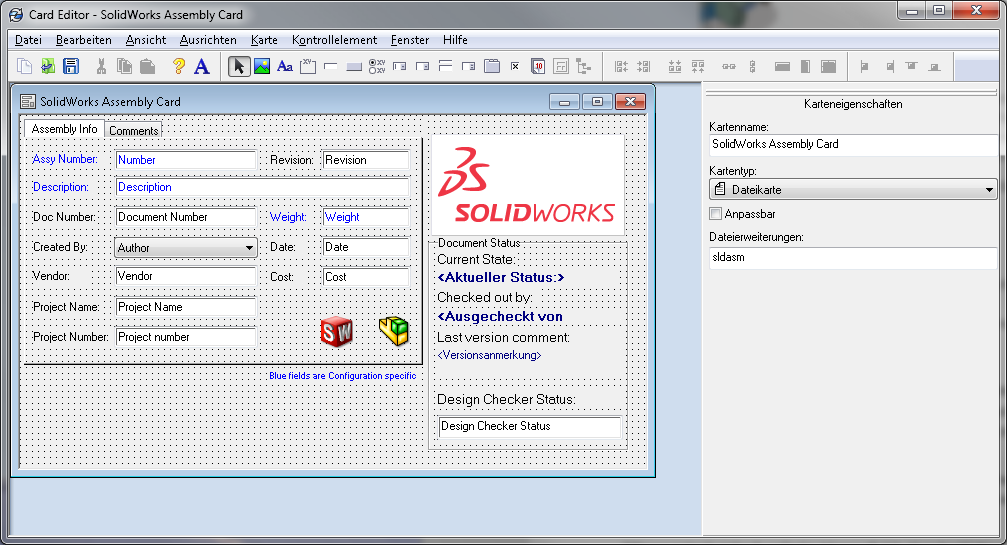Viewport: 1007px width, 545px height.
Task: Select 'Blue fields are Configuration specific' text
Action: click(x=342, y=376)
